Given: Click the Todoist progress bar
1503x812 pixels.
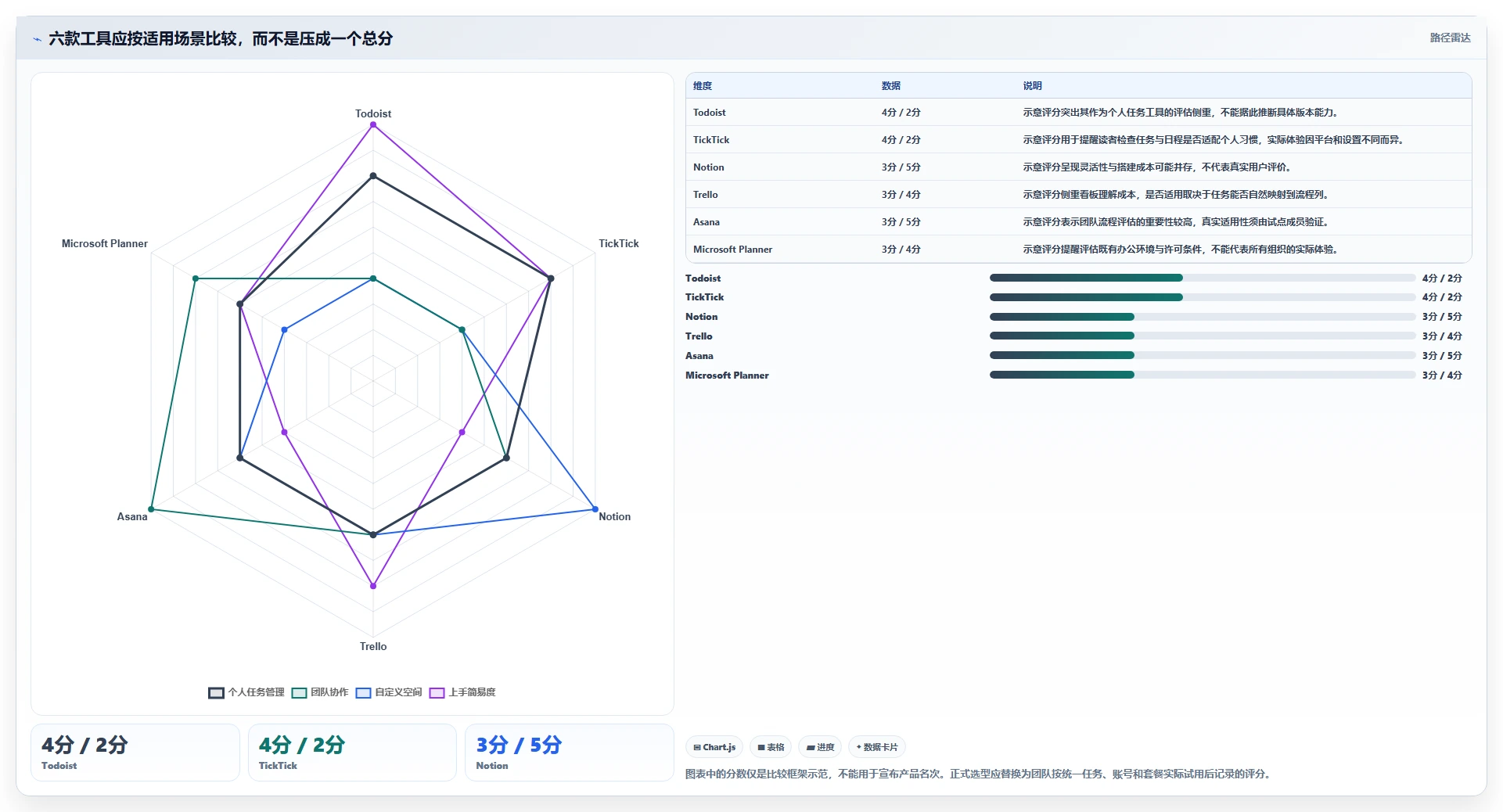Looking at the screenshot, I should [x=1203, y=278].
